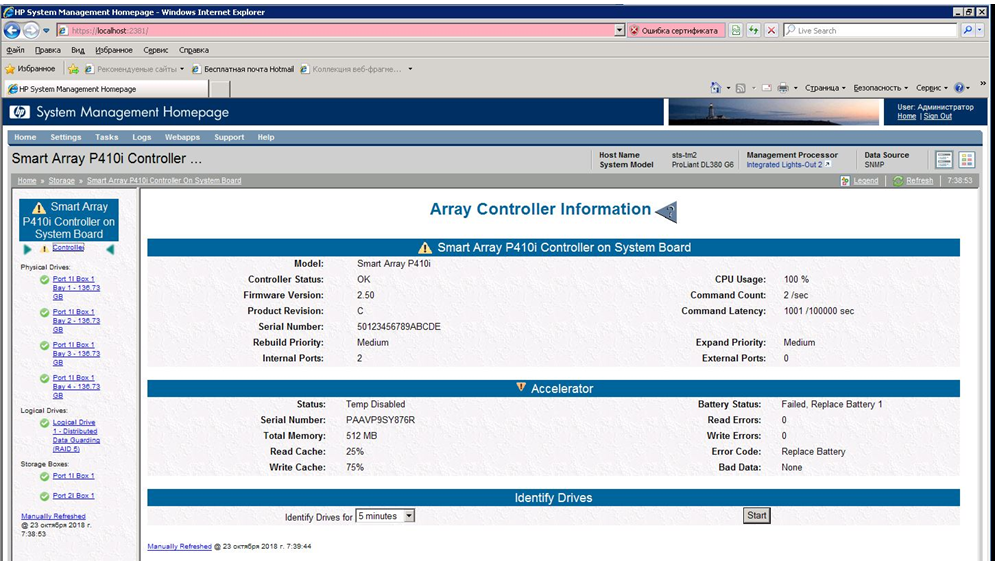Click the compatibility view page icon
The width and height of the screenshot is (995, 564).
click(x=735, y=30)
